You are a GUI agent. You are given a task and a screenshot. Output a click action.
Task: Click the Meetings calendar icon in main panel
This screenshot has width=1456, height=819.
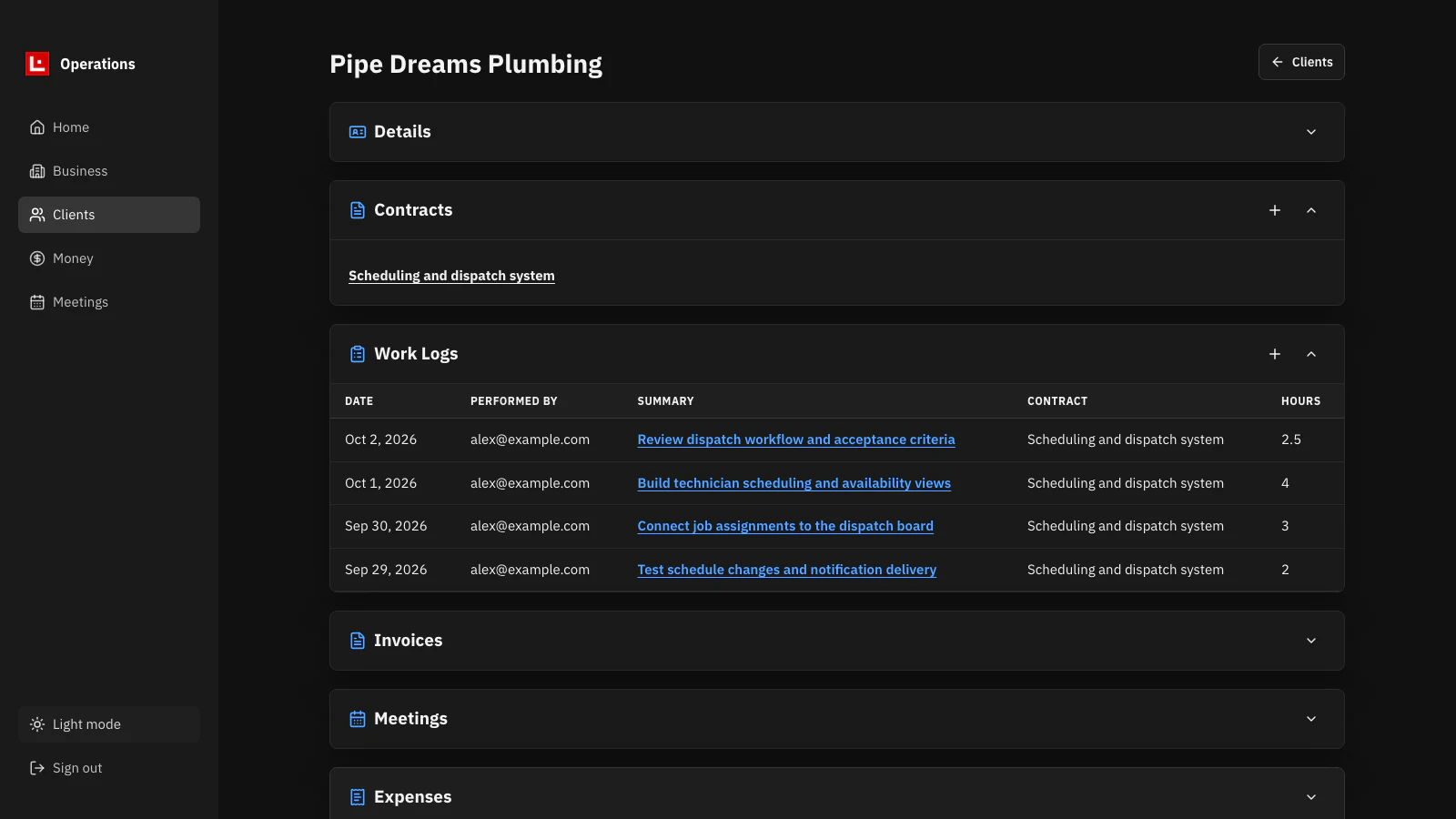pyautogui.click(x=358, y=719)
